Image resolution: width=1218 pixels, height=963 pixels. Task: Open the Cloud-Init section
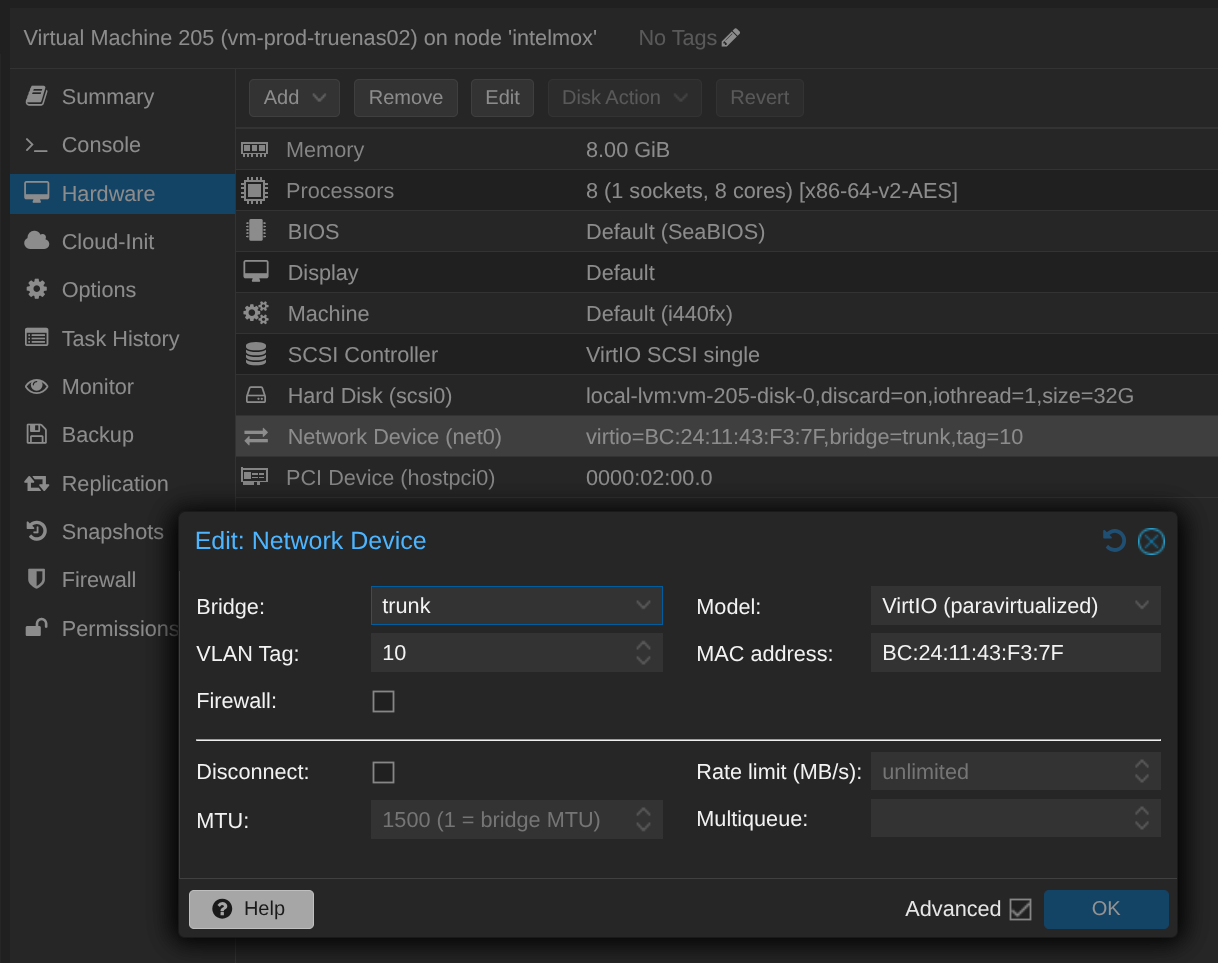point(107,242)
